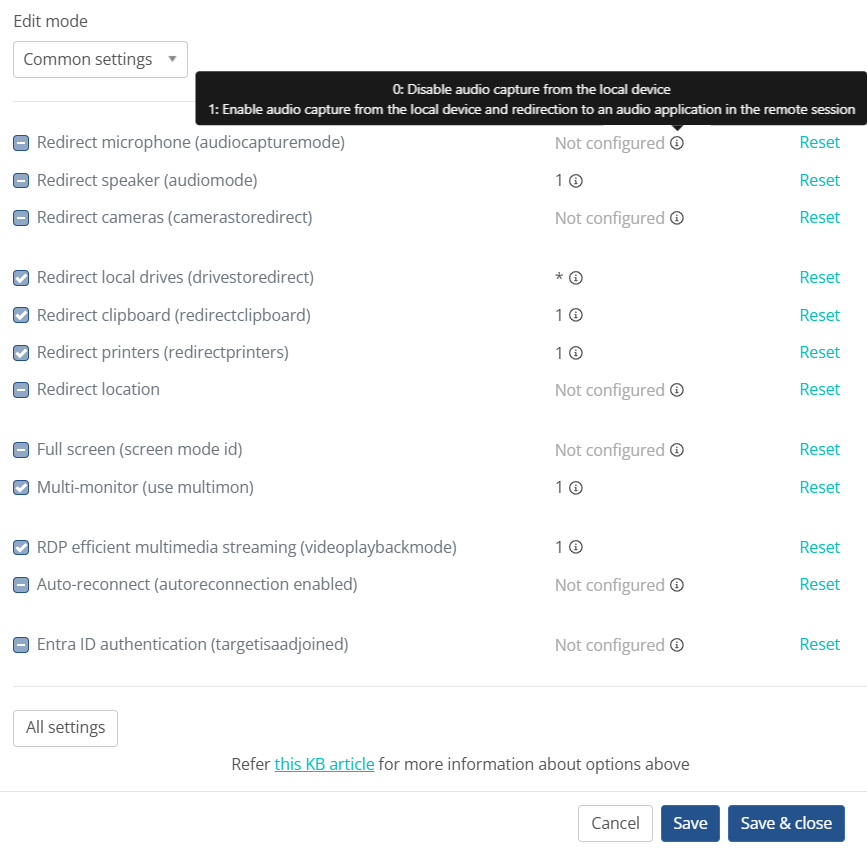867x858 pixels.
Task: Uncheck Redirect printers checkbox
Action: click(21, 353)
